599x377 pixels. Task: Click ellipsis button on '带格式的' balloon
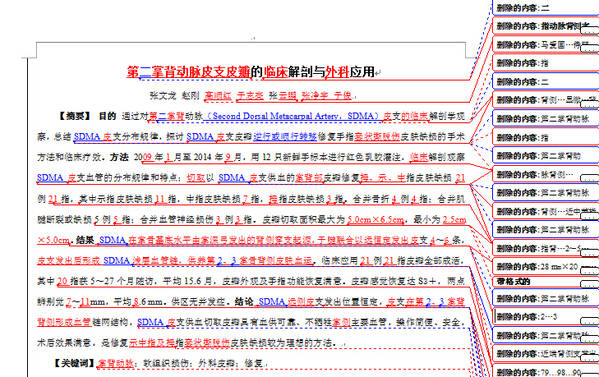(x=590, y=285)
